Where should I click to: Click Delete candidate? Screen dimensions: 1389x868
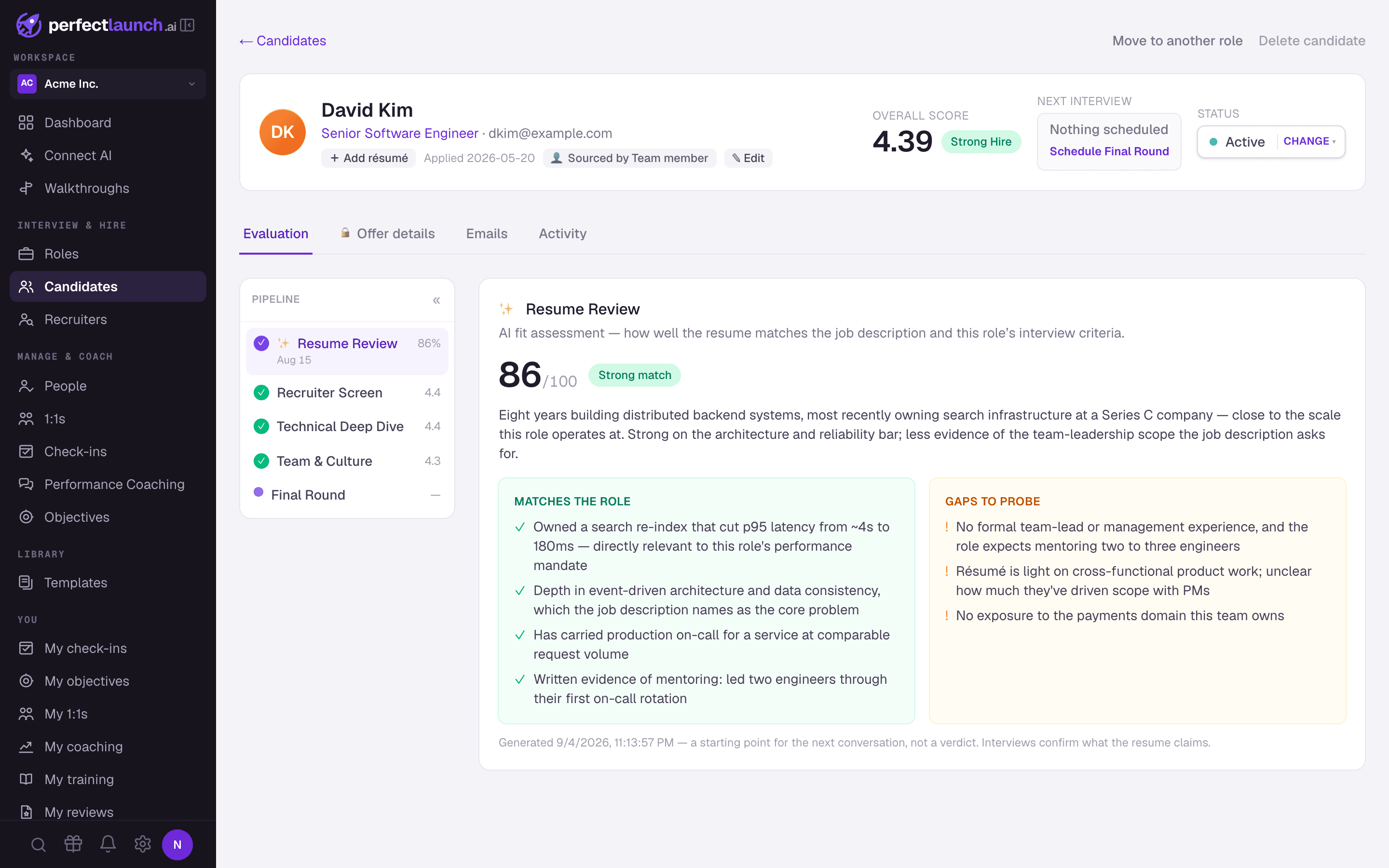1311,41
